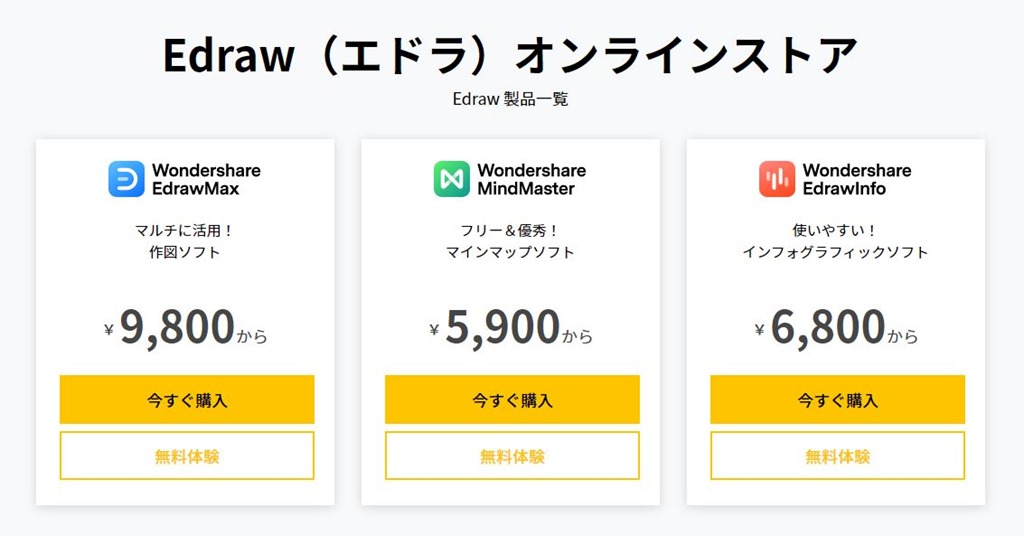Buy EdrawMax with 今すぐ購入 button
1024x536 pixels.
[x=187, y=400]
